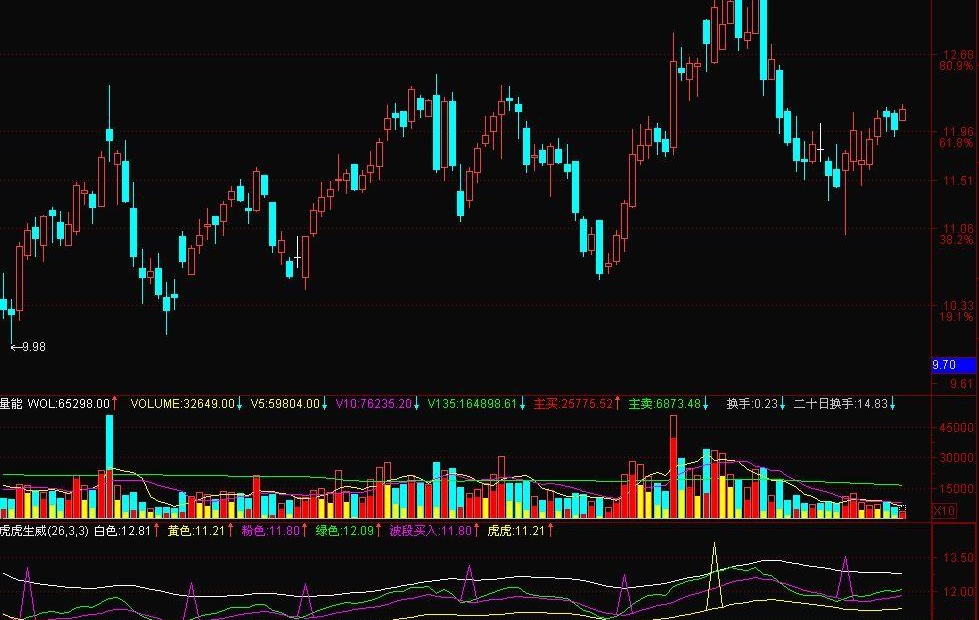Viewport: 979px width, 620px height.
Task: Select the 黄色:11.21 line value
Action: click(x=196, y=531)
